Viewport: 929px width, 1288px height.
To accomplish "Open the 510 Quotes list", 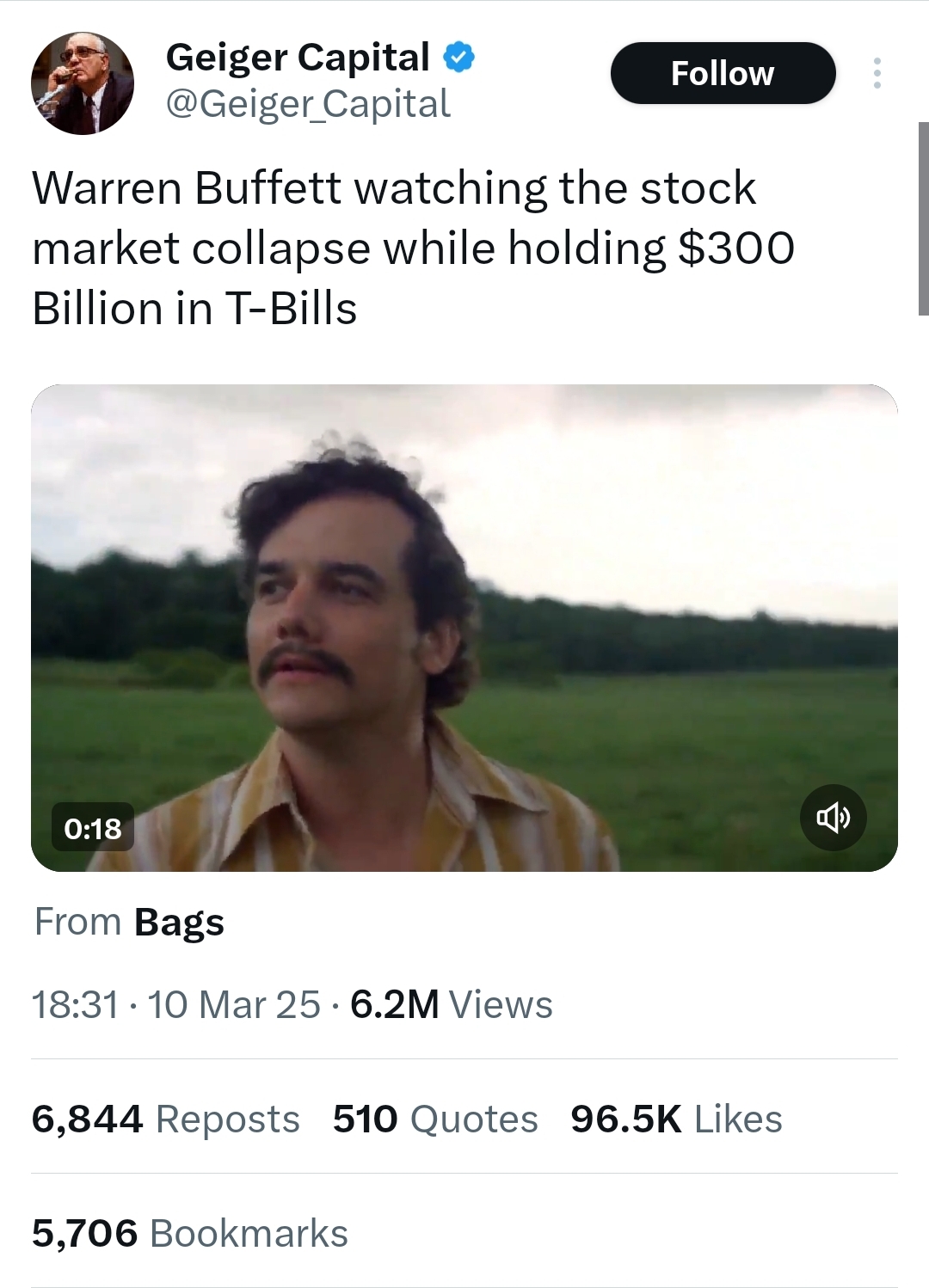I will click(435, 1119).
